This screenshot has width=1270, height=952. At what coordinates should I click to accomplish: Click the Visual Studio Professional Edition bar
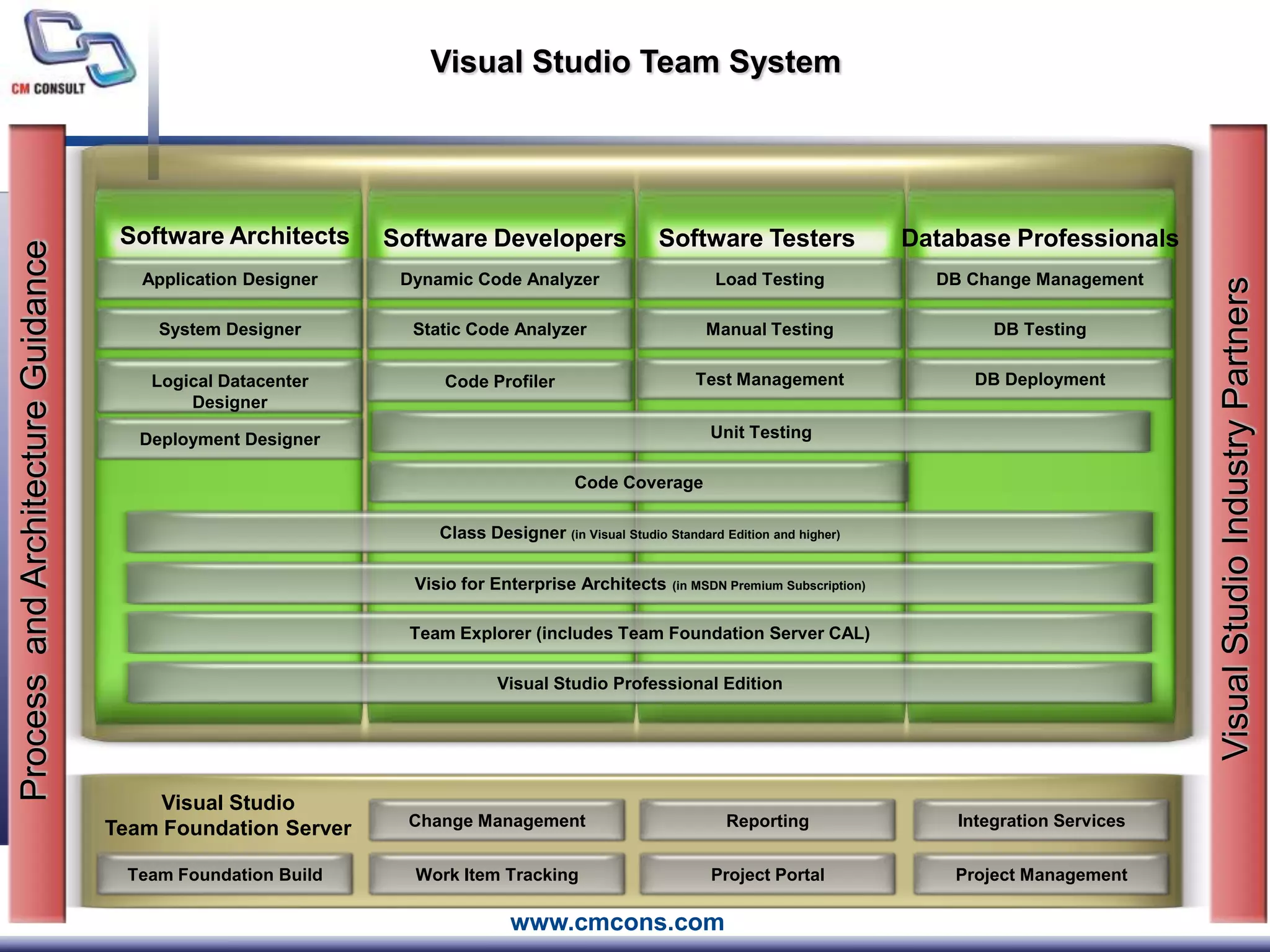[x=639, y=684]
